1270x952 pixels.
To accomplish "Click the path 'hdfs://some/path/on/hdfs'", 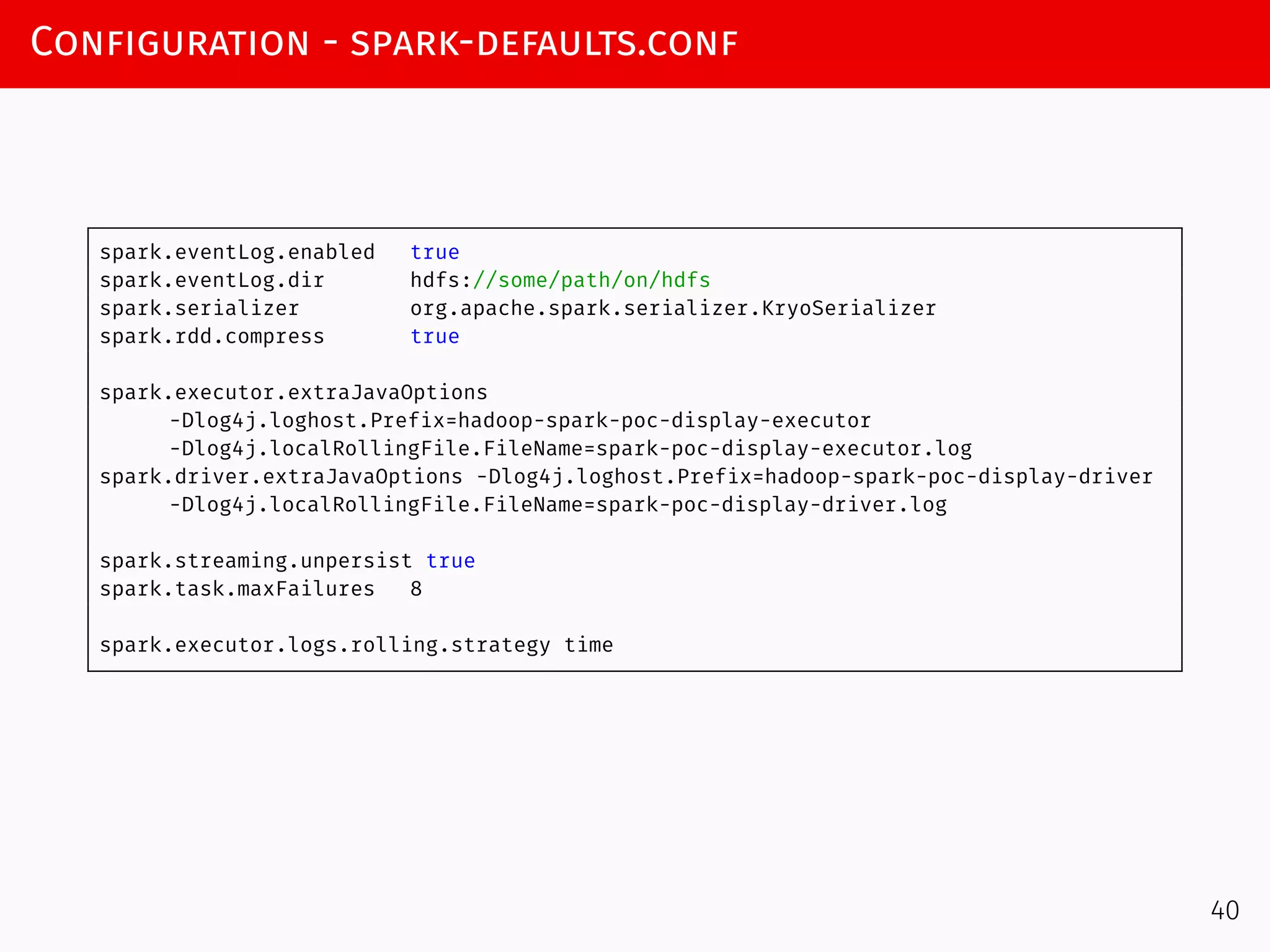I will pyautogui.click(x=560, y=280).
